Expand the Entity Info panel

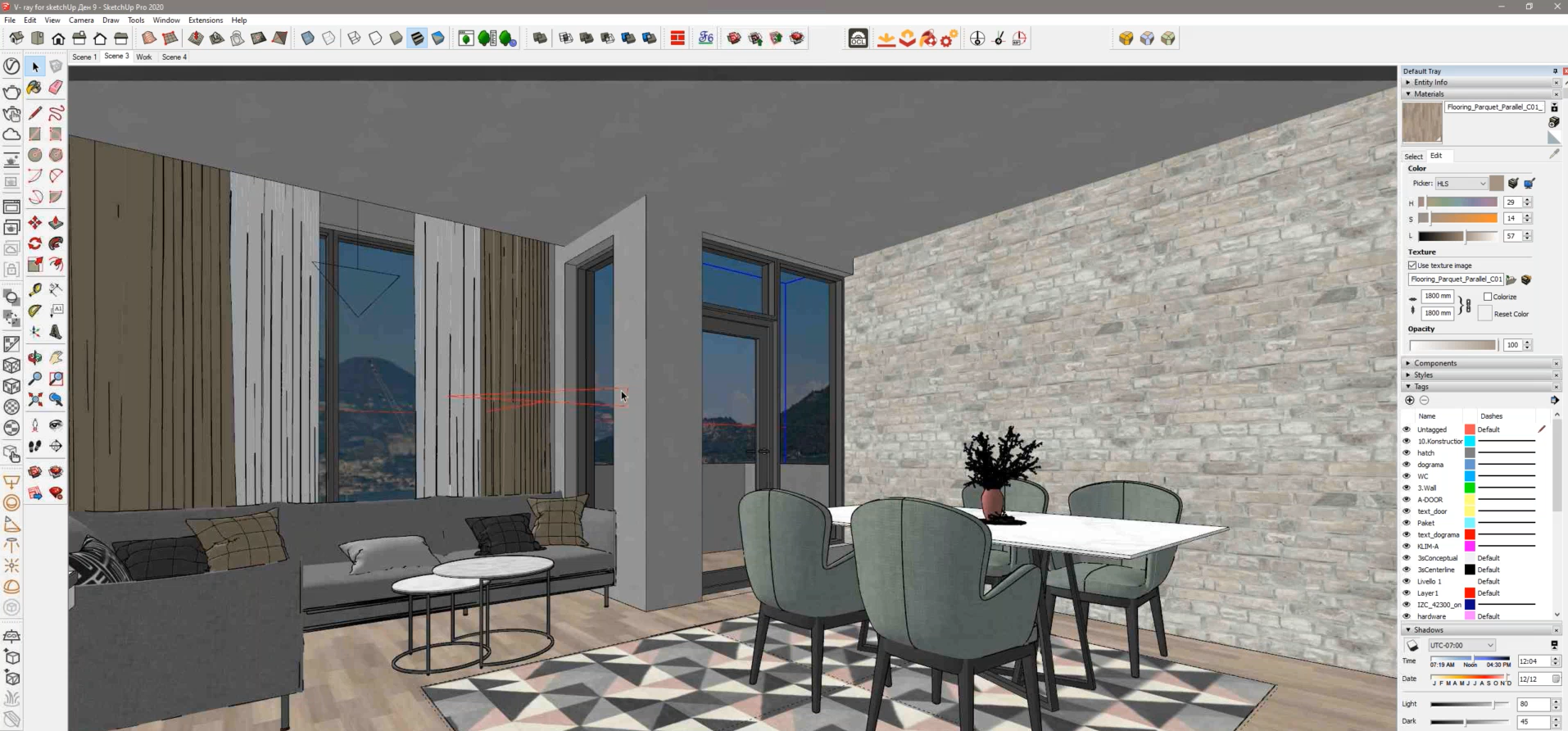coord(1430,82)
